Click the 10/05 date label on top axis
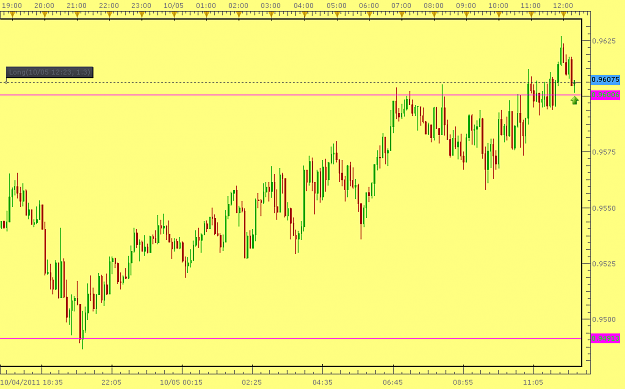The height and width of the screenshot is (389, 625). click(173, 6)
